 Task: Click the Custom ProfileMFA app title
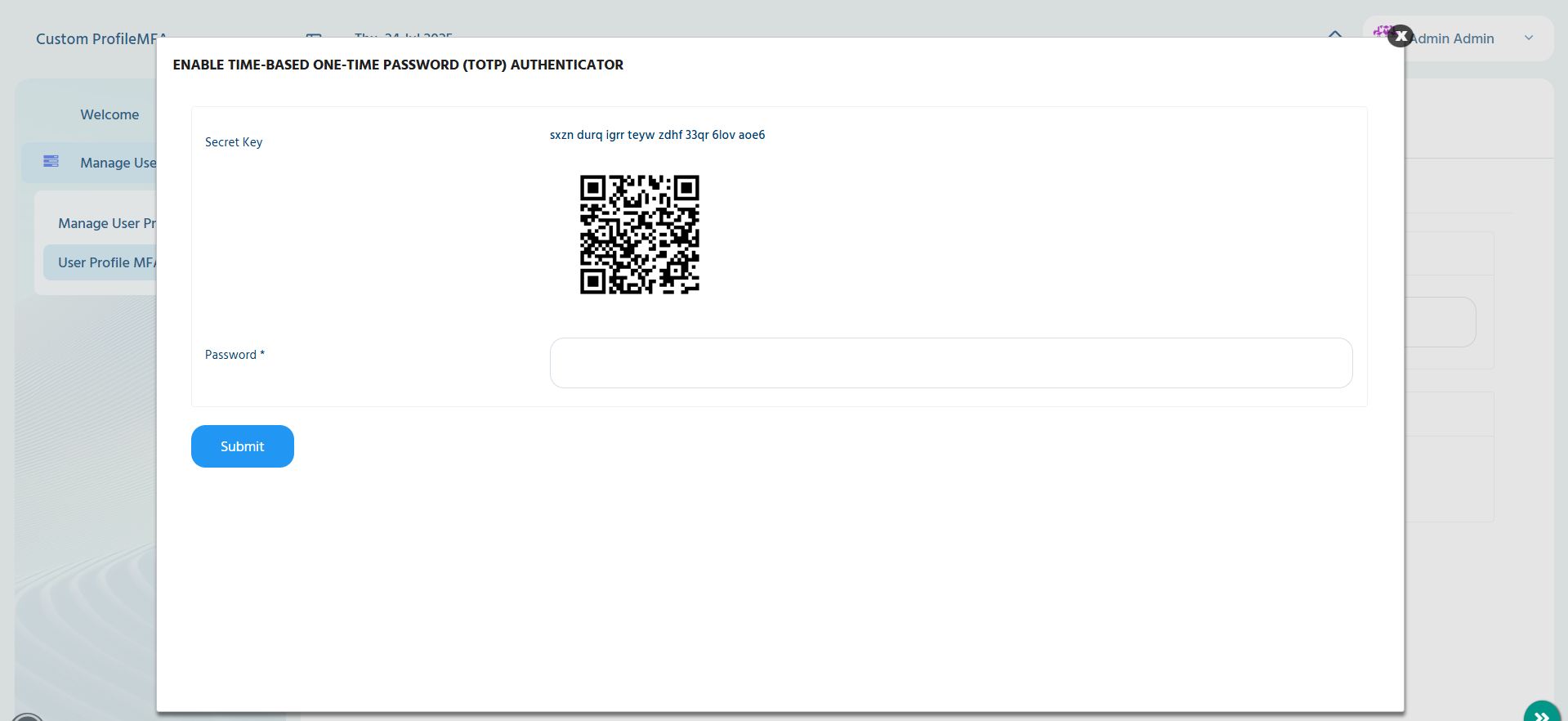pos(101,38)
